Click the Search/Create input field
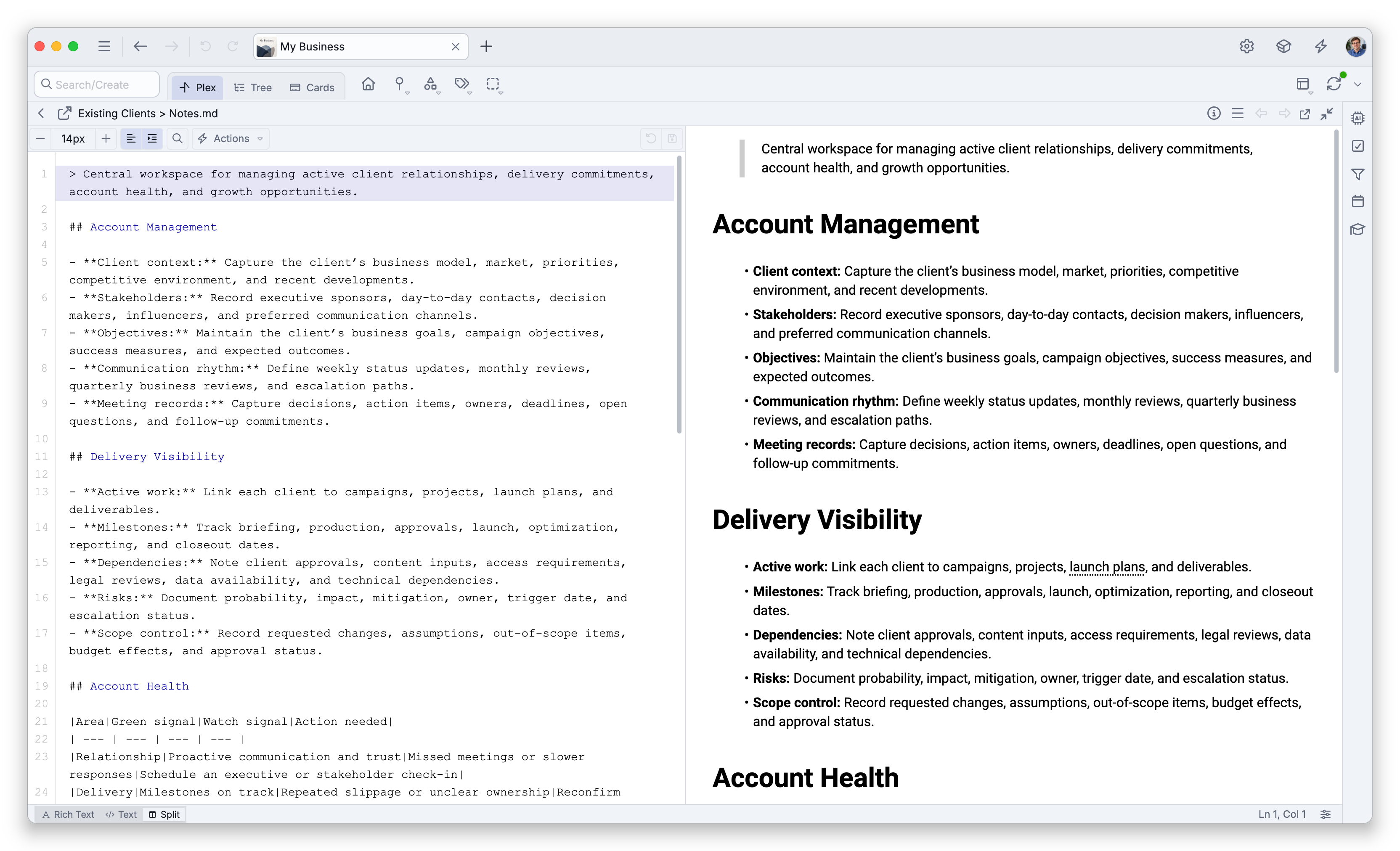 tap(97, 85)
